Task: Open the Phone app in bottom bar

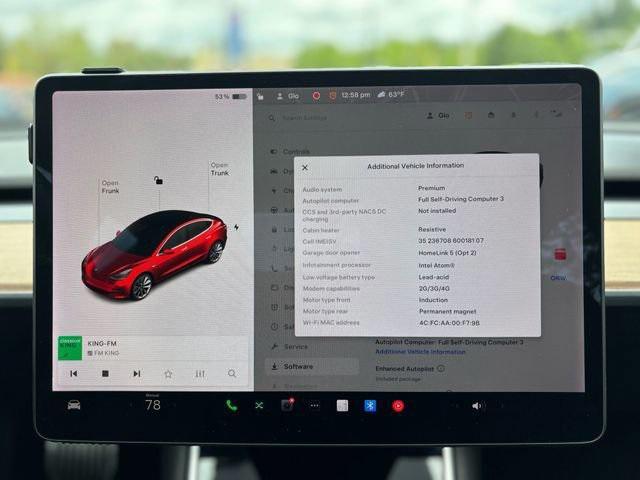Action: [x=231, y=405]
